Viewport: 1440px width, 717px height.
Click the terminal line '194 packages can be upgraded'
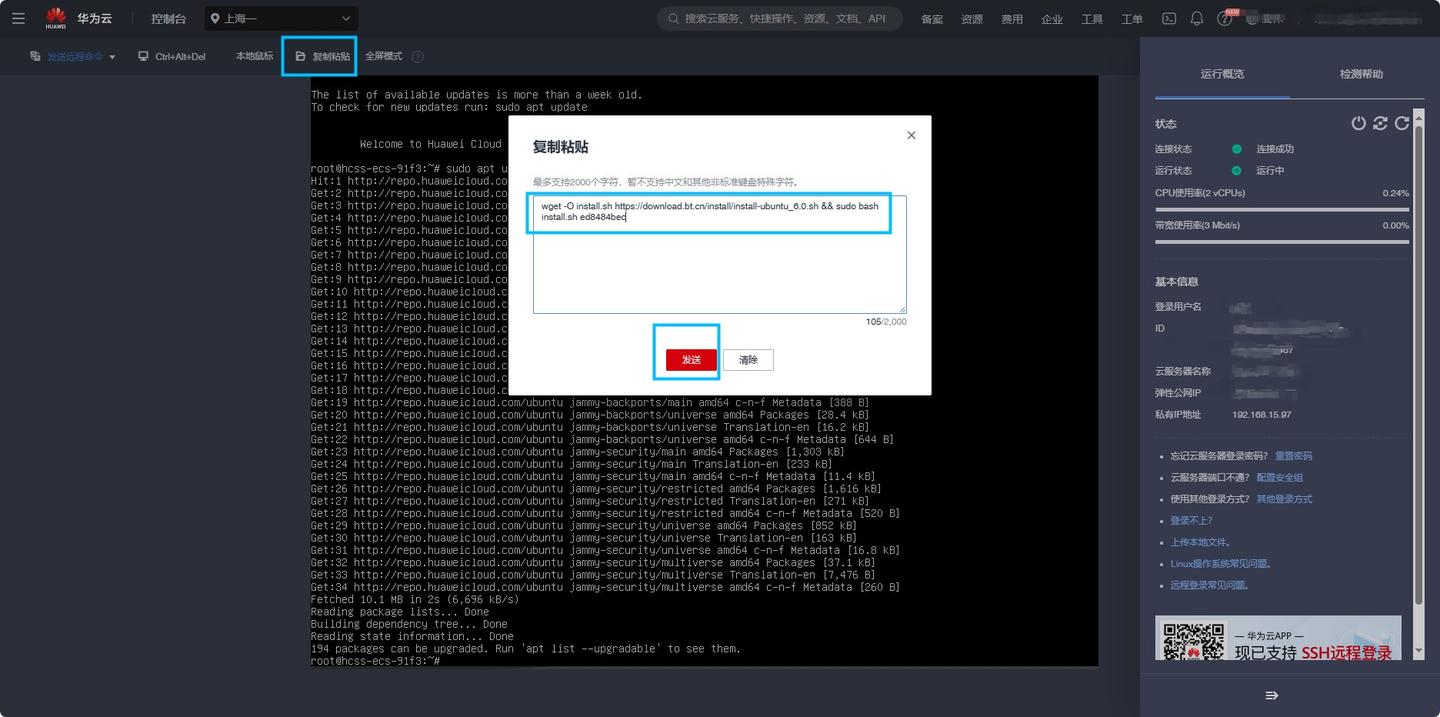tap(526, 648)
